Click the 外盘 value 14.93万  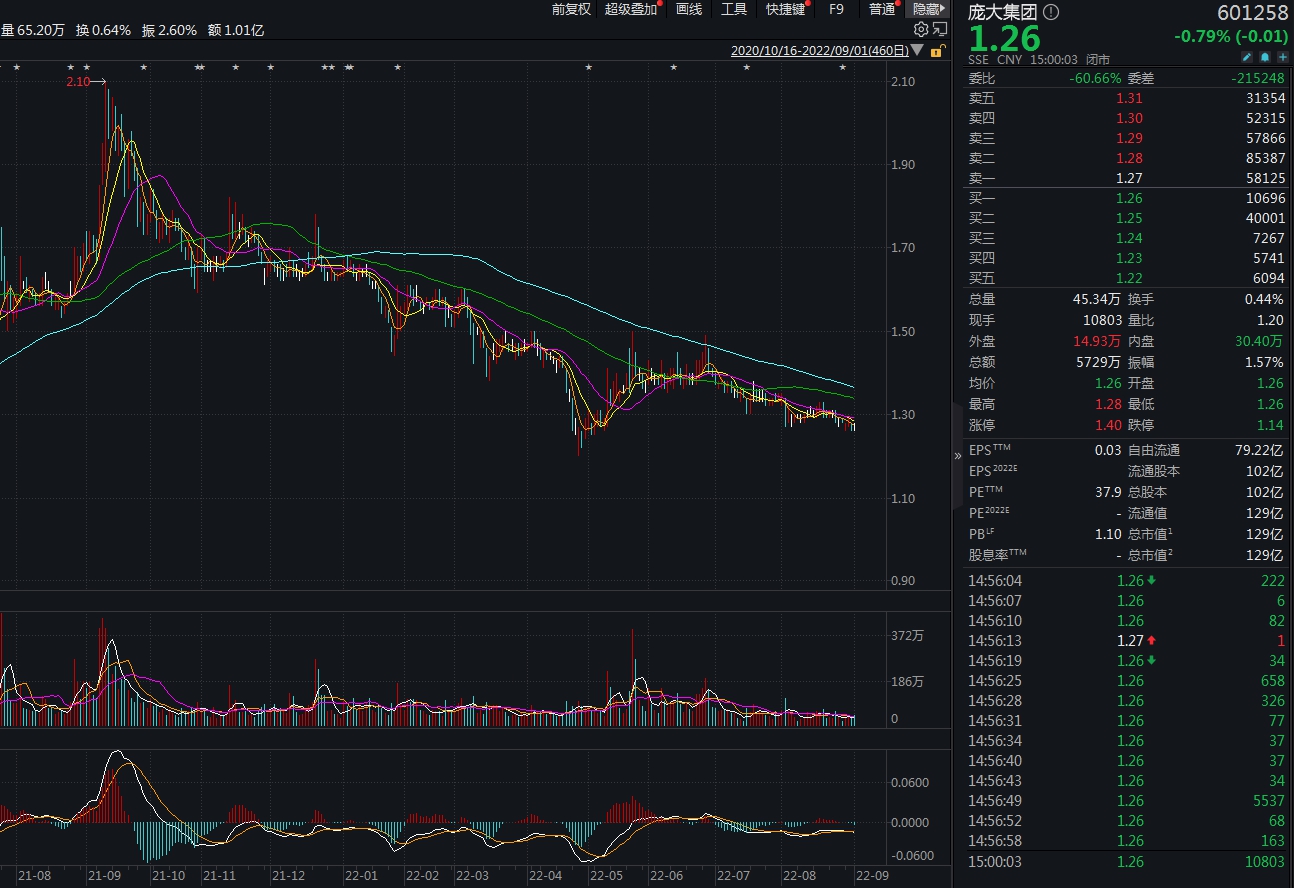point(1095,341)
